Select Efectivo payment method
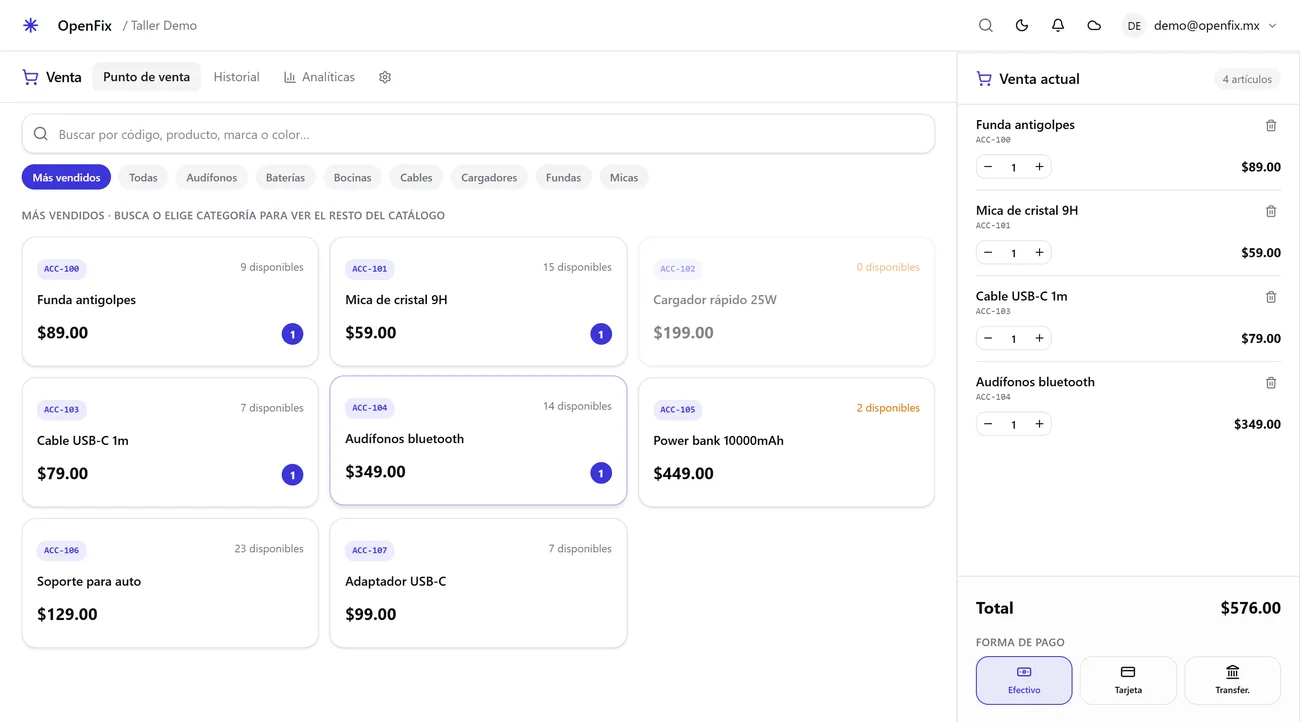Screen dimensions: 1300x722 pos(1024,680)
